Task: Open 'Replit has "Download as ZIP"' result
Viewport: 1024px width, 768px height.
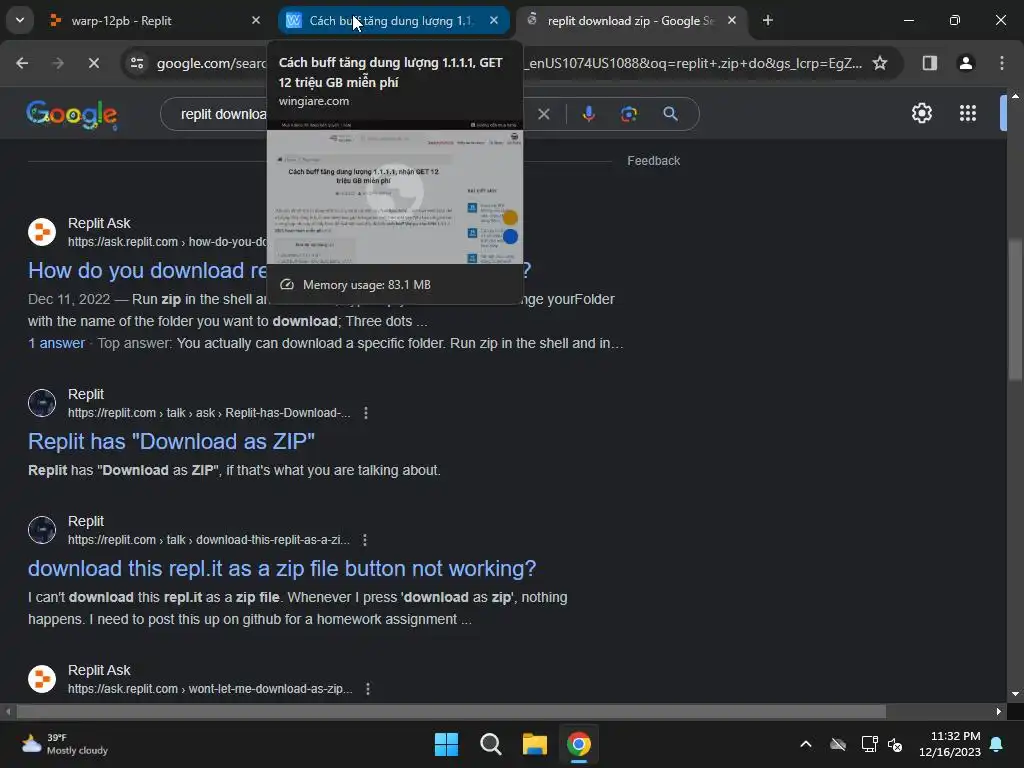Action: pos(171,441)
